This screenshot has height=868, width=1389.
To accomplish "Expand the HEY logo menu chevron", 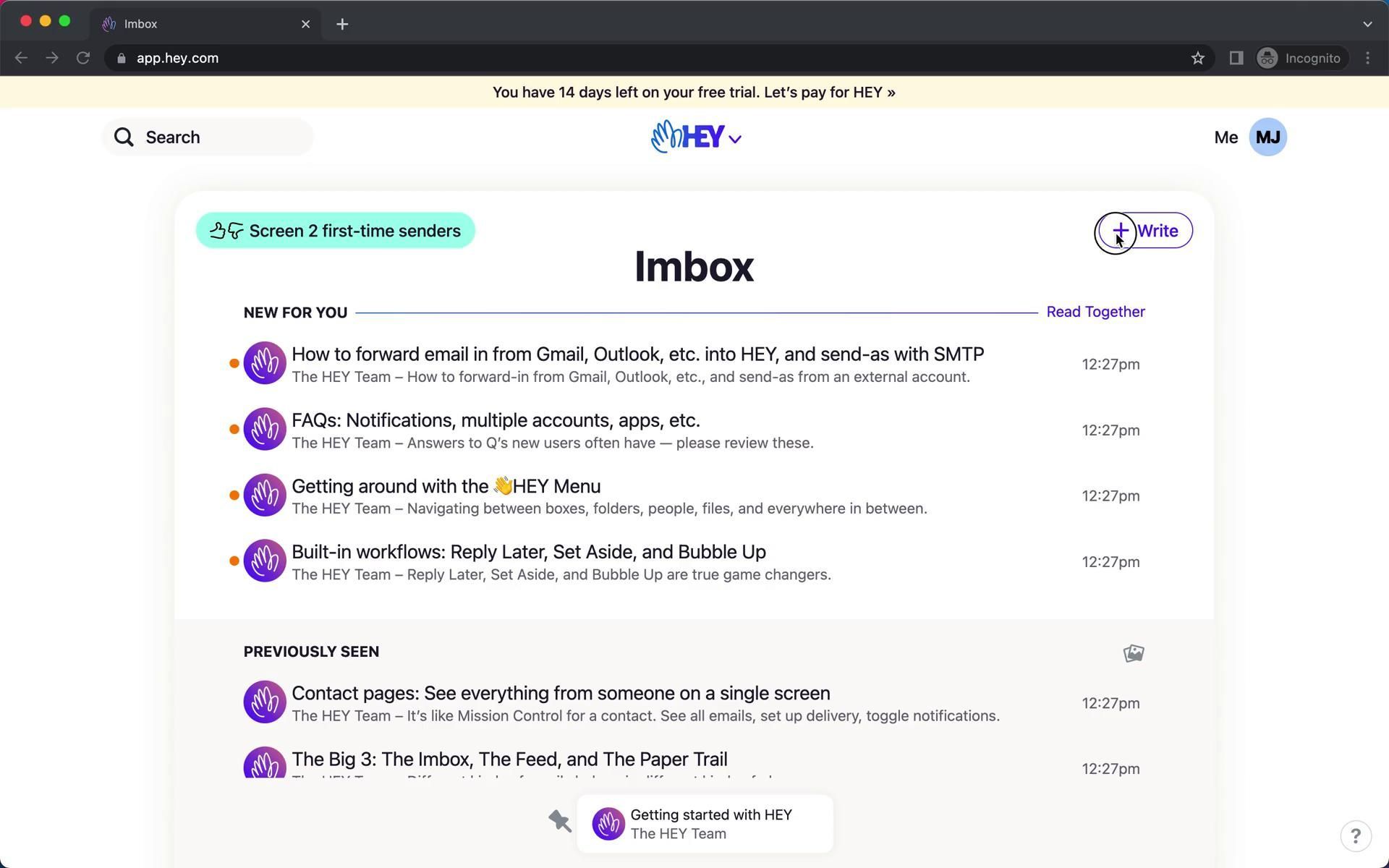I will click(735, 140).
